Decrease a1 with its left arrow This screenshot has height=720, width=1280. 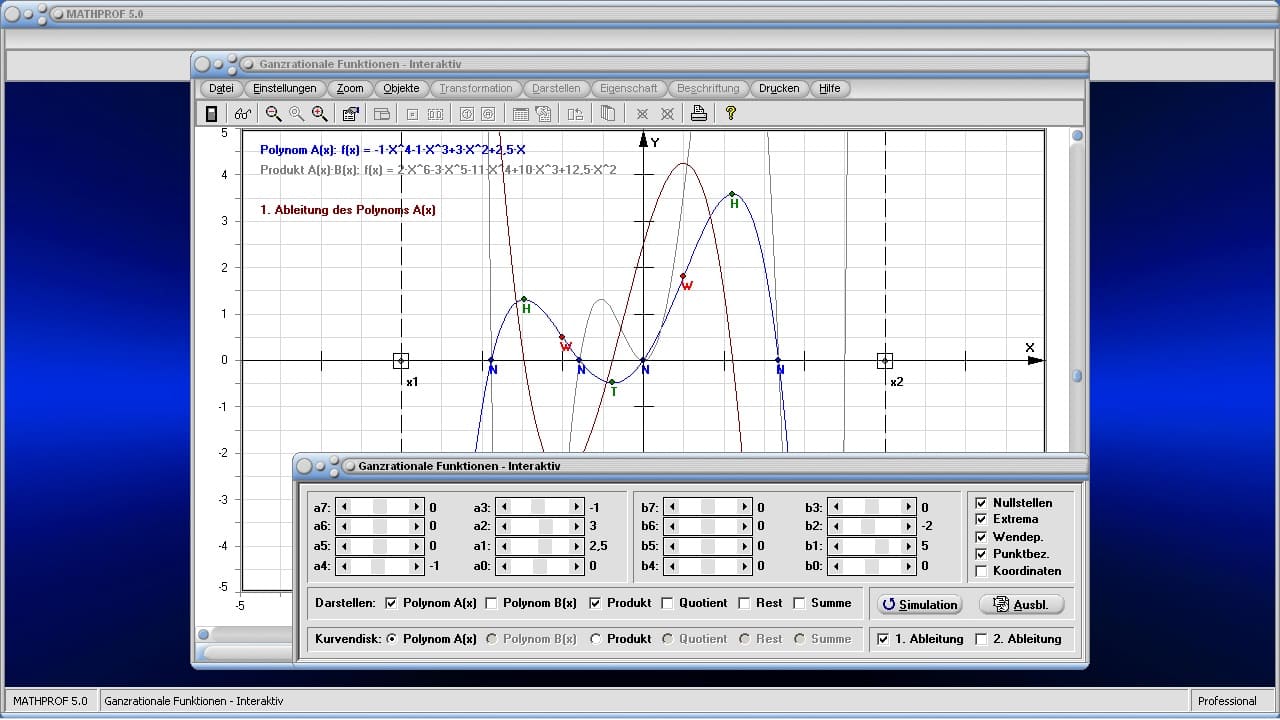point(503,546)
